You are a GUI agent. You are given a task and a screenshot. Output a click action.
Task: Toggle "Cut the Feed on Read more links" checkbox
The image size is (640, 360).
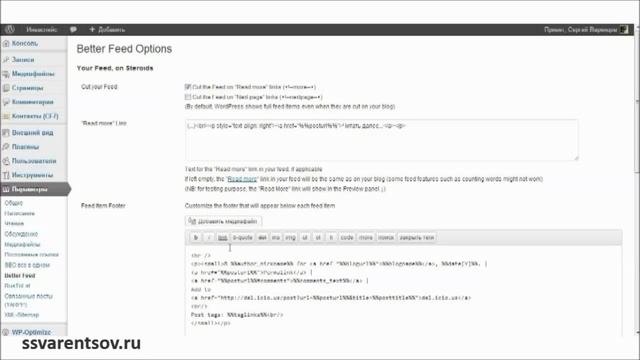[x=188, y=87]
